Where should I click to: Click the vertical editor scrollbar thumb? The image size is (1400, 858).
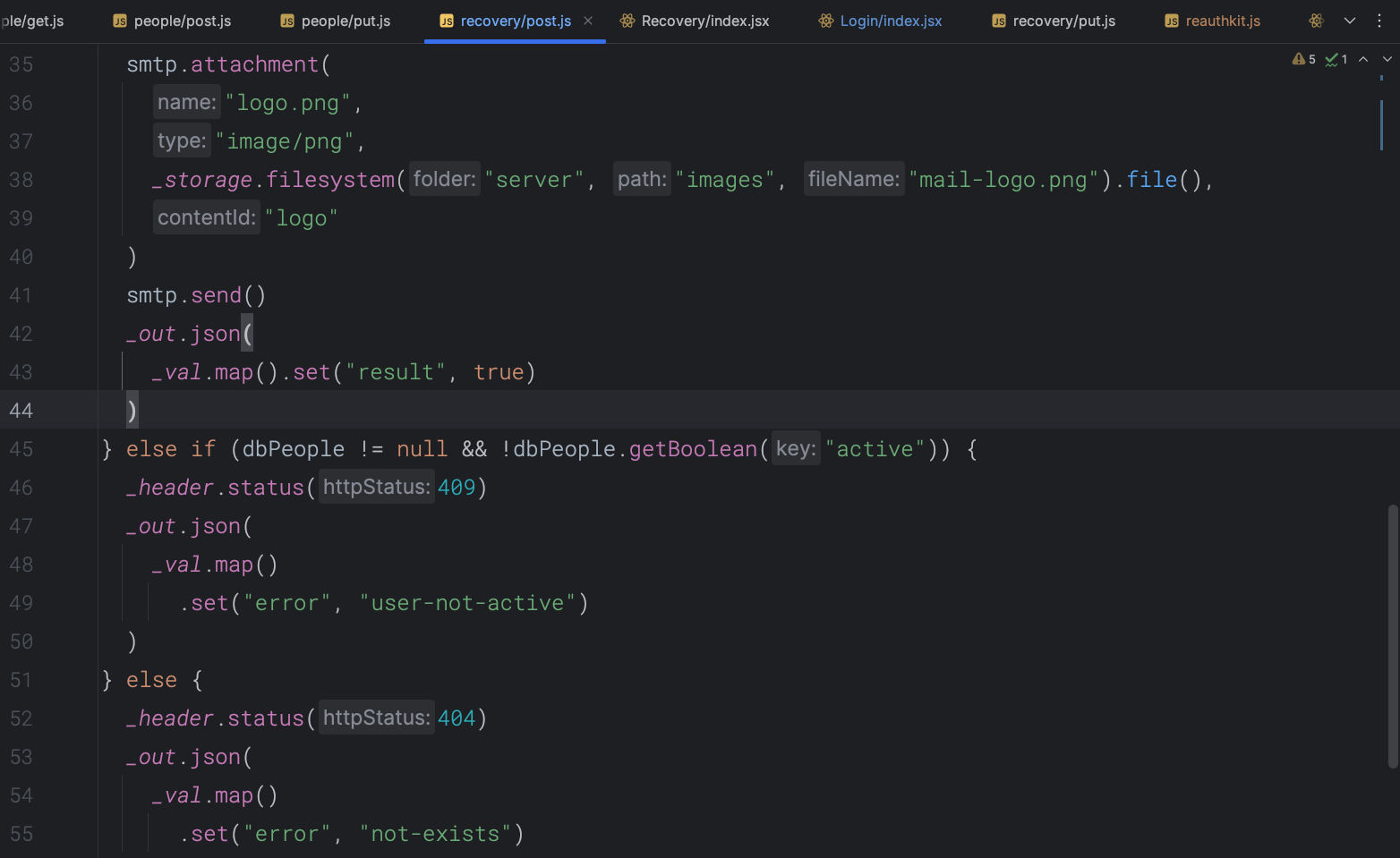click(1392, 635)
